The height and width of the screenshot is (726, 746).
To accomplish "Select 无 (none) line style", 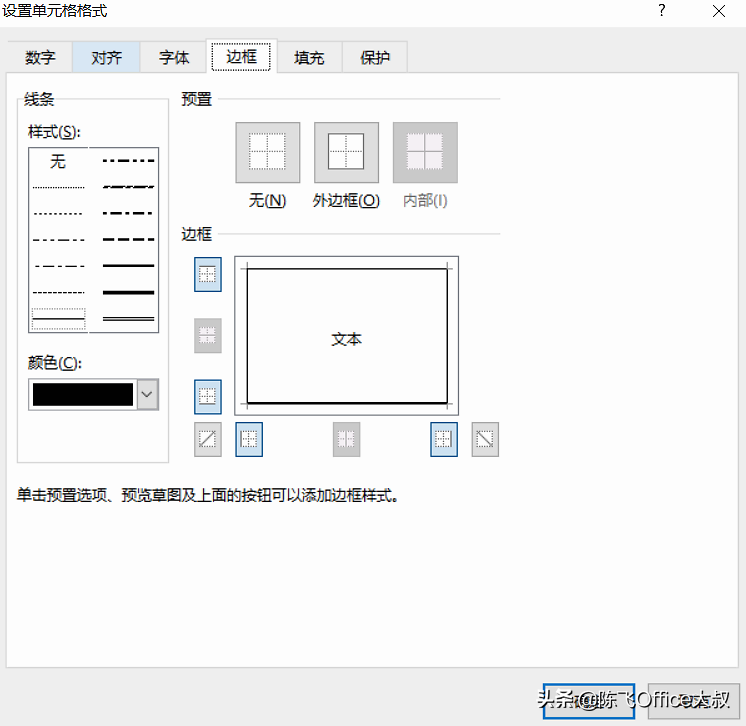I will tap(58, 161).
